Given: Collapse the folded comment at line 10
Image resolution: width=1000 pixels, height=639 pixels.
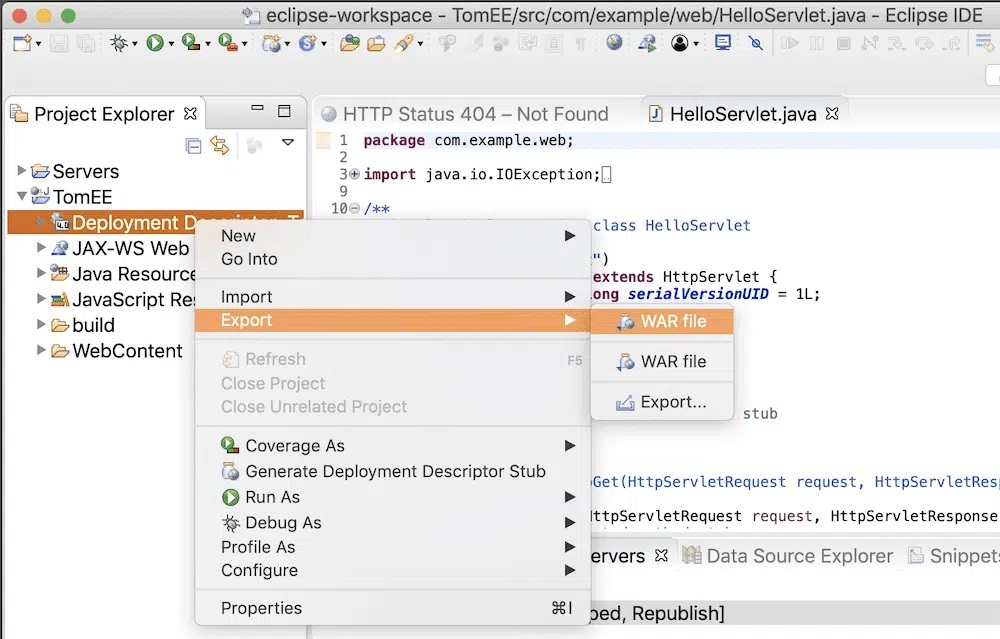Looking at the screenshot, I should pyautogui.click(x=354, y=209).
